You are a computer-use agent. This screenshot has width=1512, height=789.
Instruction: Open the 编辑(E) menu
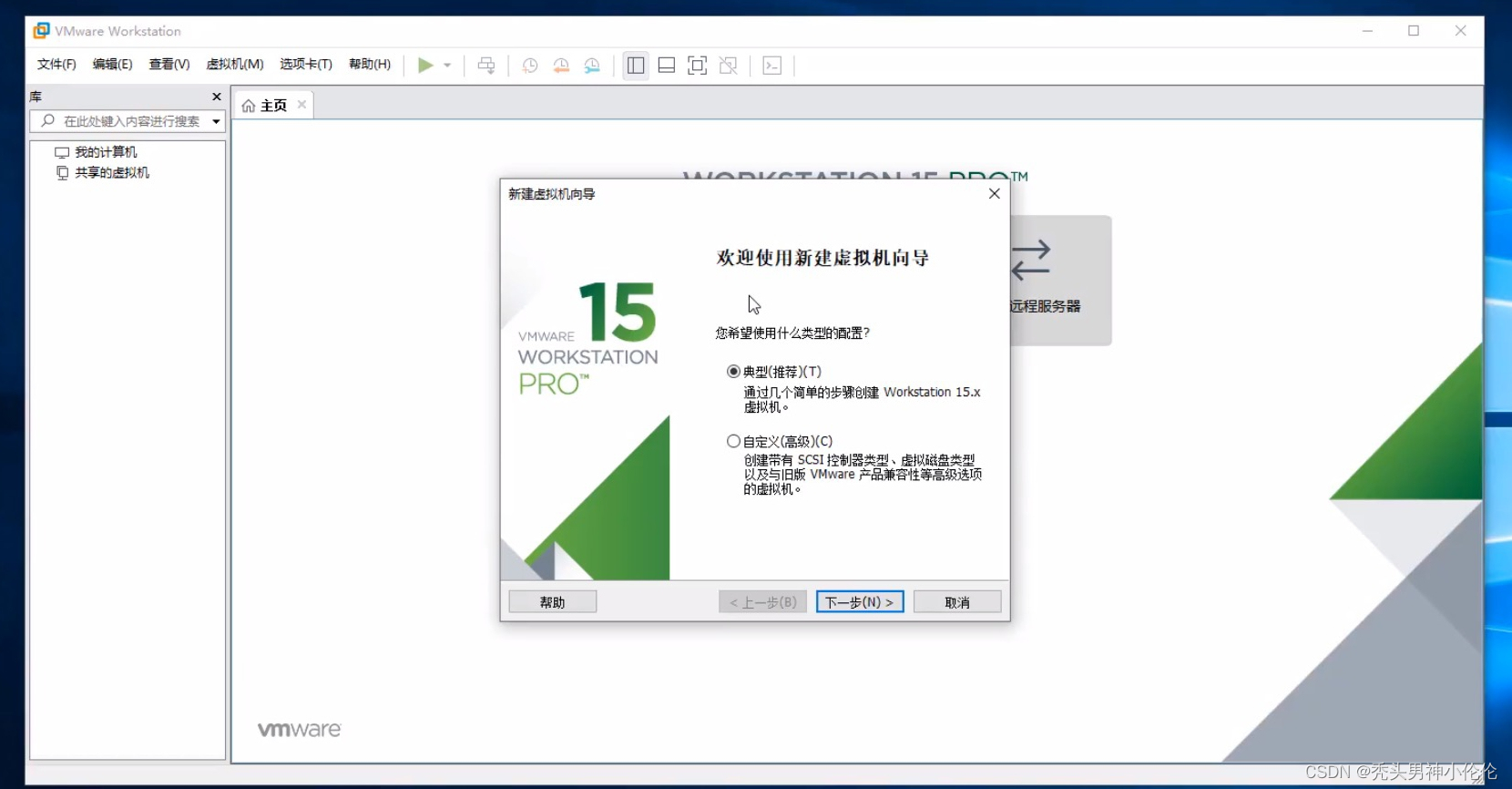[112, 65]
